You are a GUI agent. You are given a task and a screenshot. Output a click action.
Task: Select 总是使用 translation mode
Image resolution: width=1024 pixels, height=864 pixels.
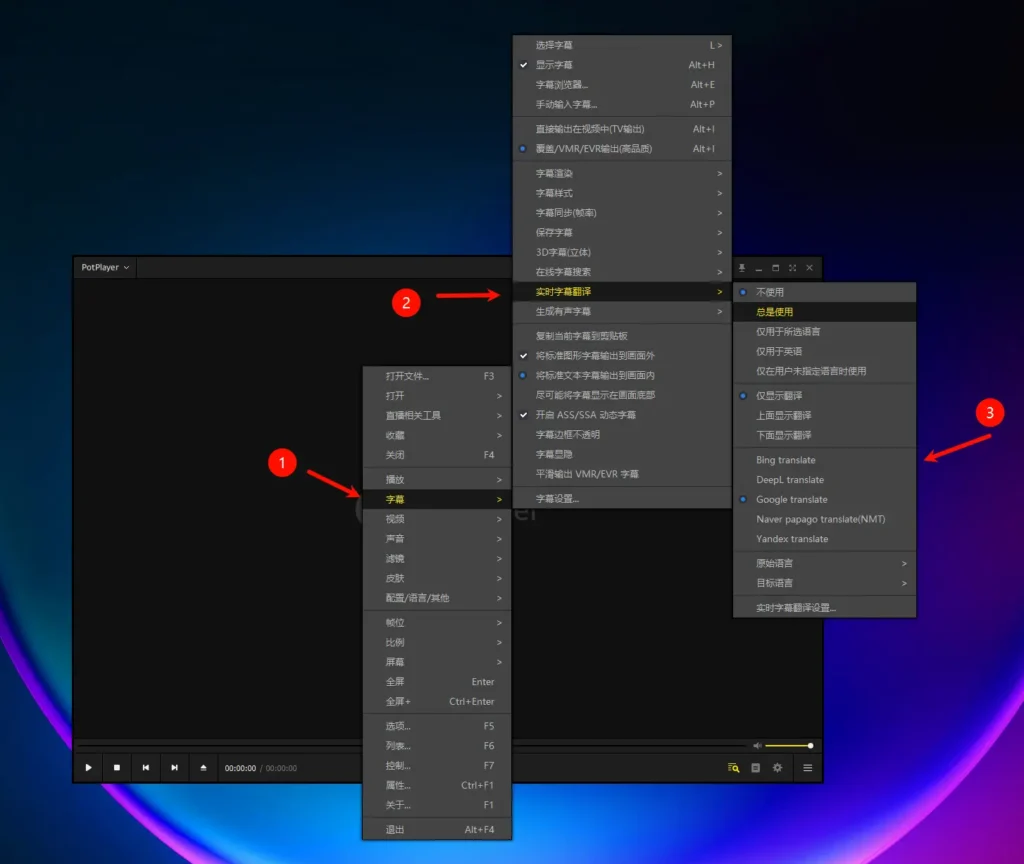point(824,312)
